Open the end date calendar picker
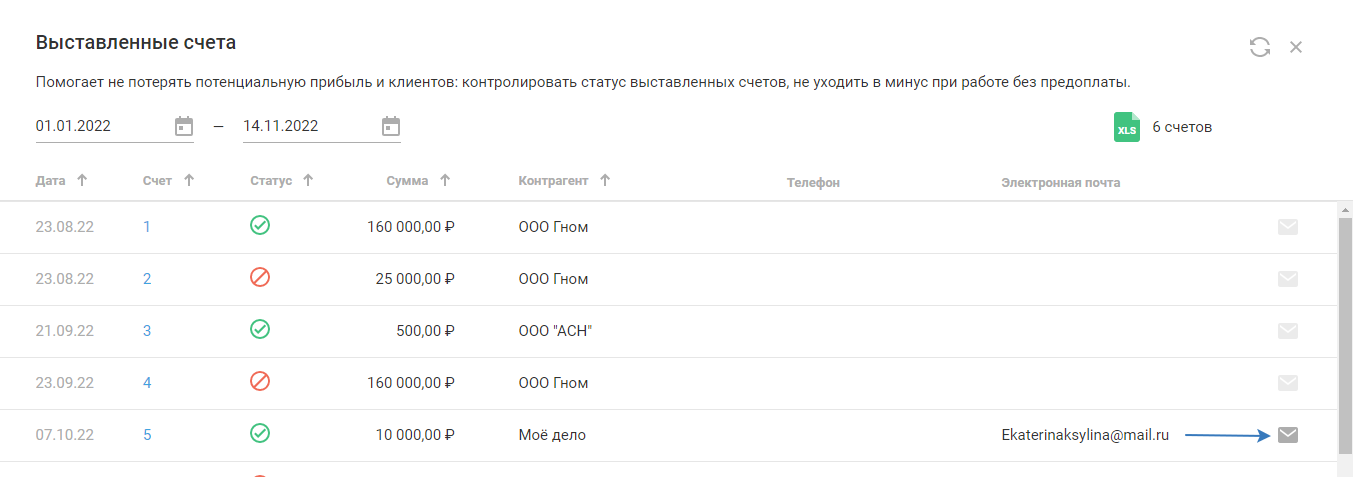1353x477 pixels. click(x=391, y=126)
